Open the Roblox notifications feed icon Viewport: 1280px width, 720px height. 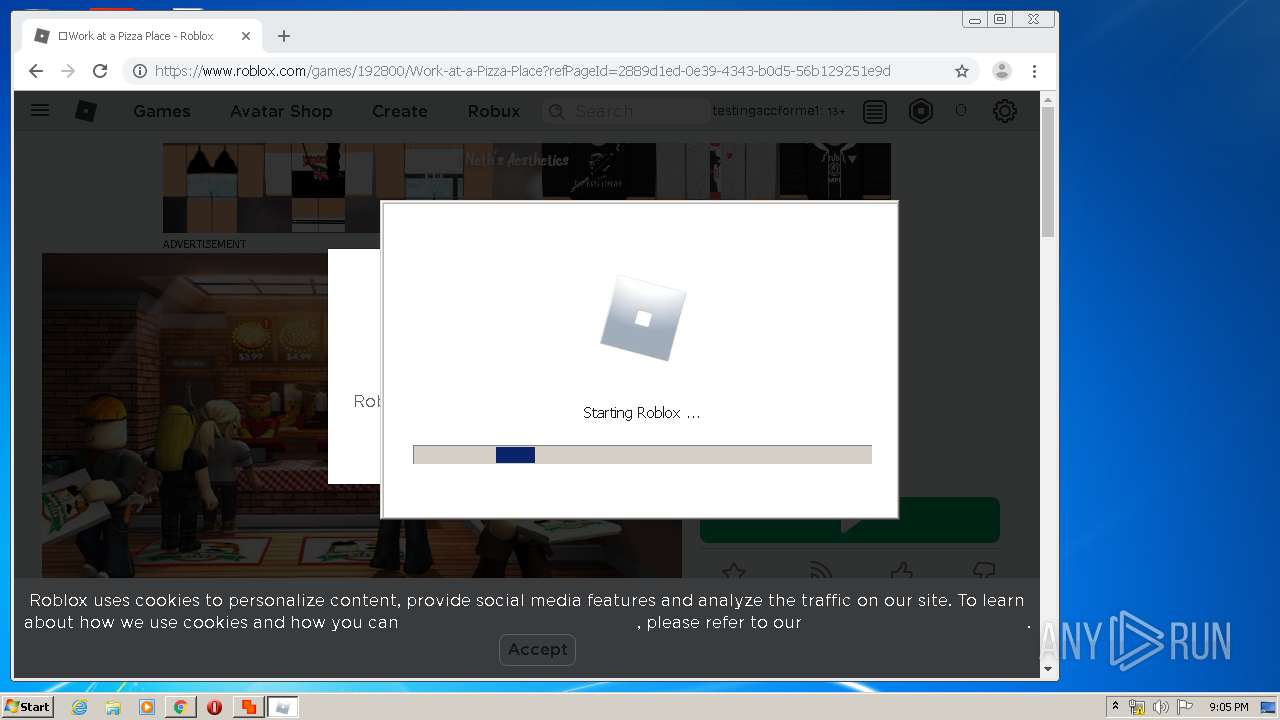coord(875,111)
